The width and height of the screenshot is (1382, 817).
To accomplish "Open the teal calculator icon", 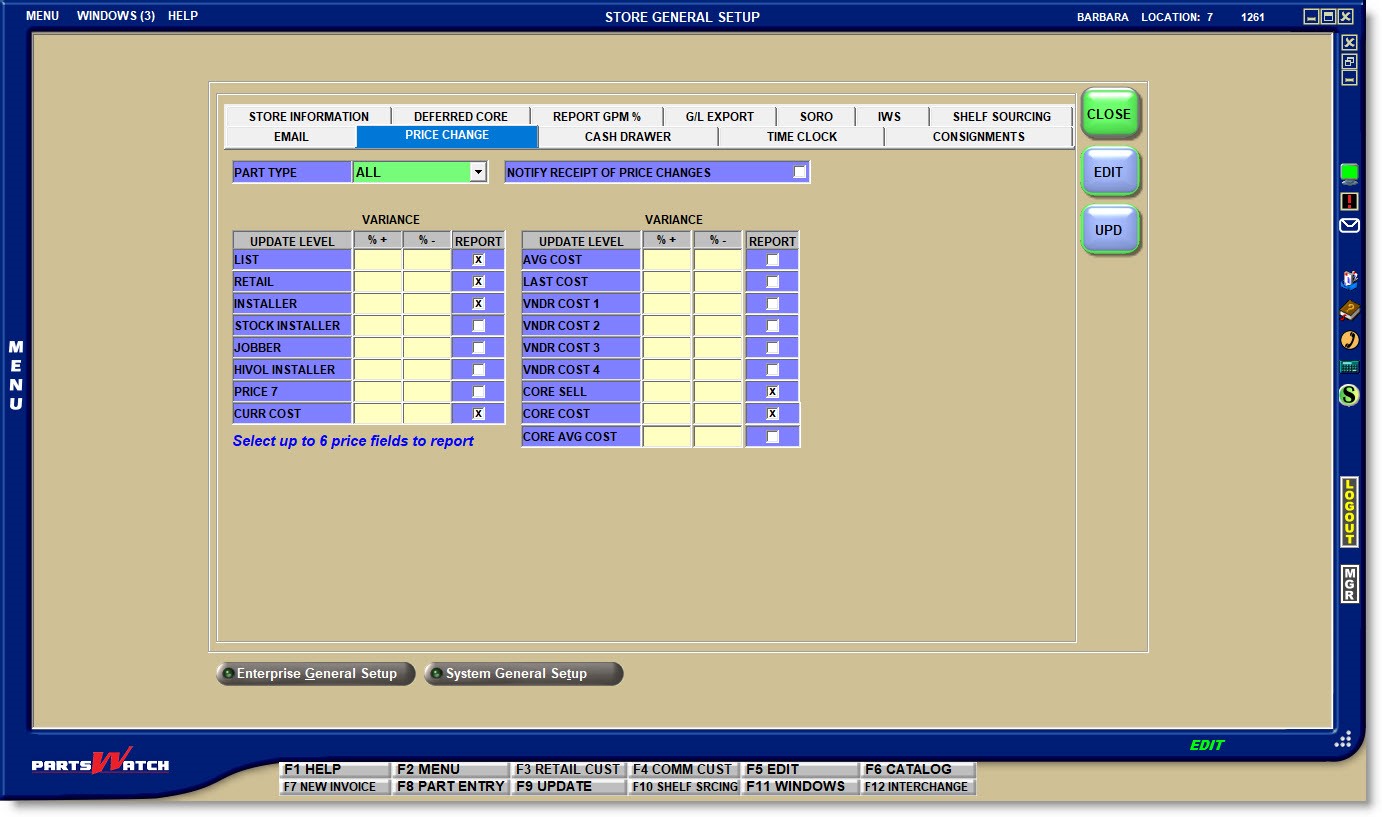I will pos(1349,367).
